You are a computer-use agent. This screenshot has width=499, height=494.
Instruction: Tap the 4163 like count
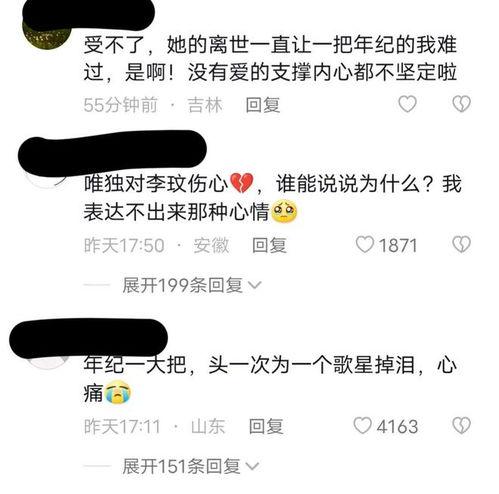point(397,426)
